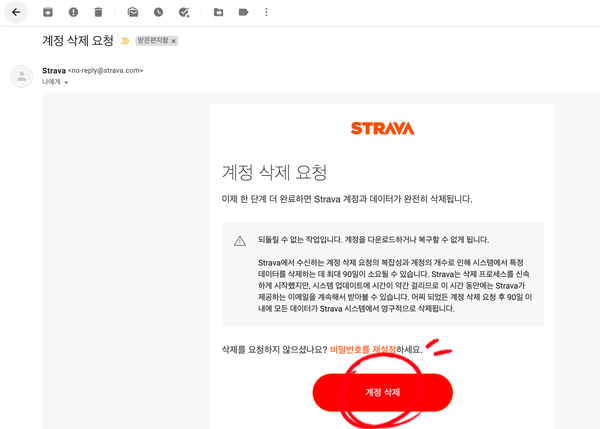The height and width of the screenshot is (429, 600).
Task: Select 계정 삭제 요청 heading in email body
Action: (274, 173)
